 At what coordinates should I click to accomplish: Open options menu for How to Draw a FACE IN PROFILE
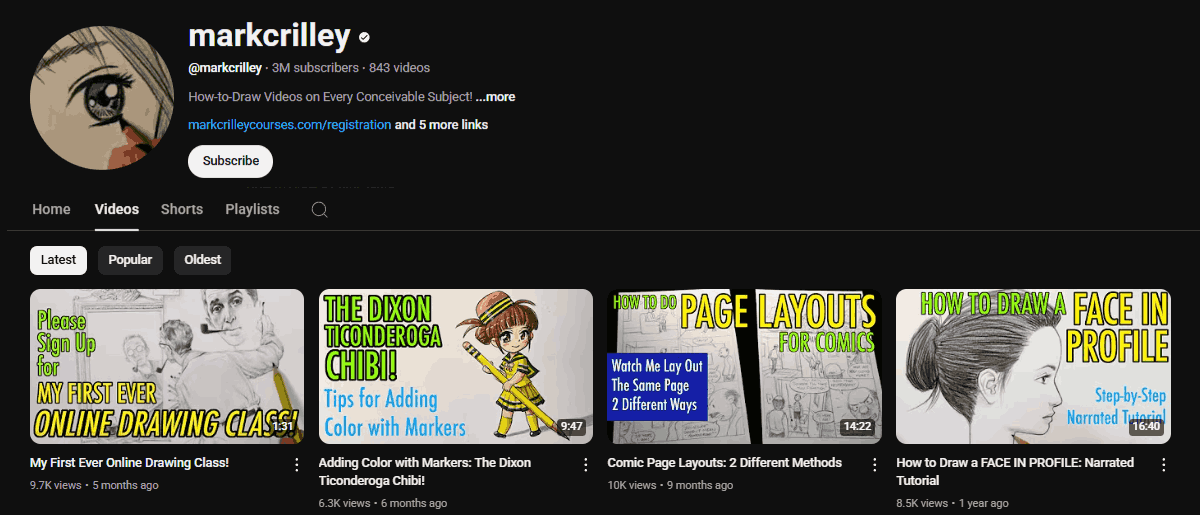[x=1164, y=465]
